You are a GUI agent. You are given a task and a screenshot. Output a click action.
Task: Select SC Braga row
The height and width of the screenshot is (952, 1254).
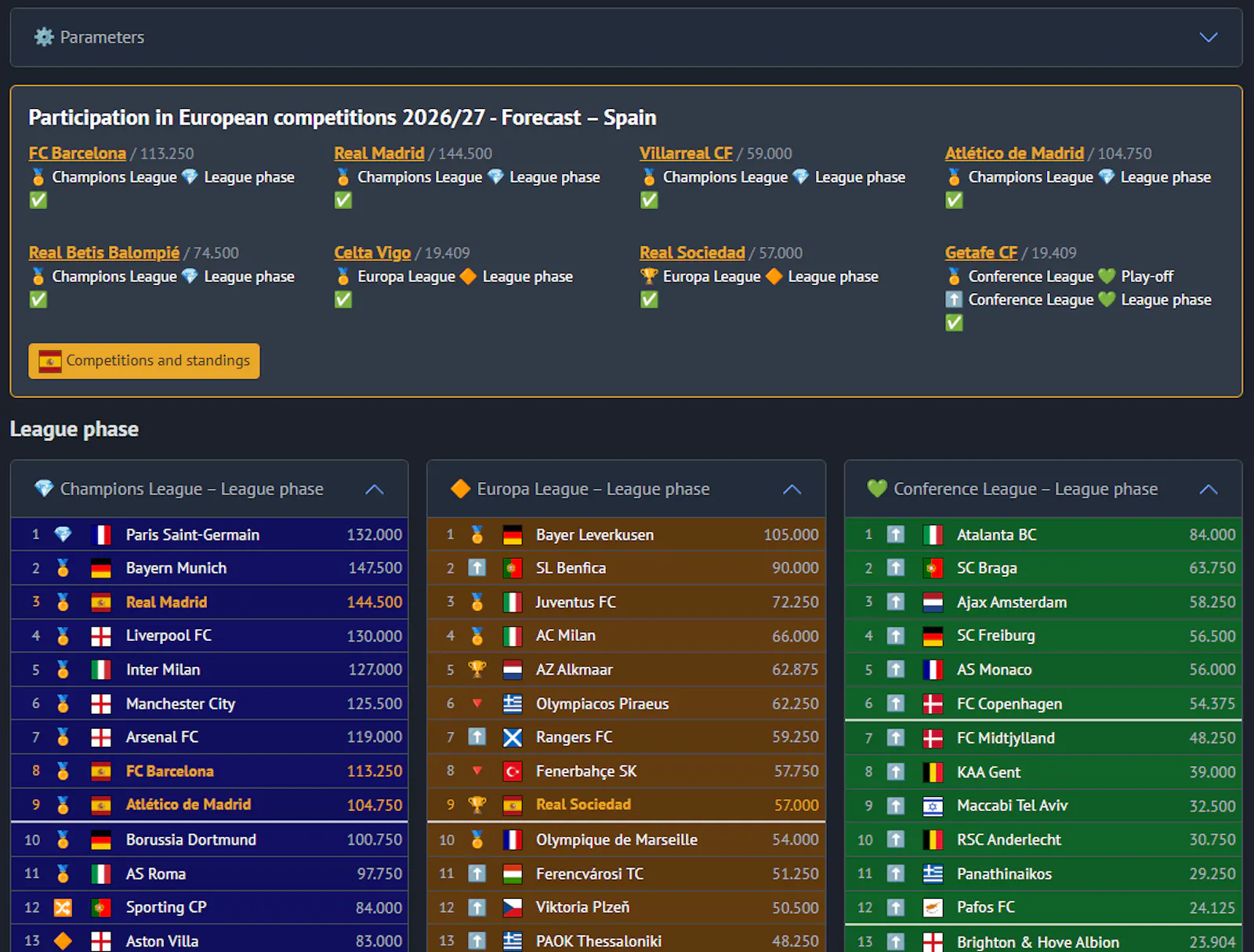coord(1043,568)
